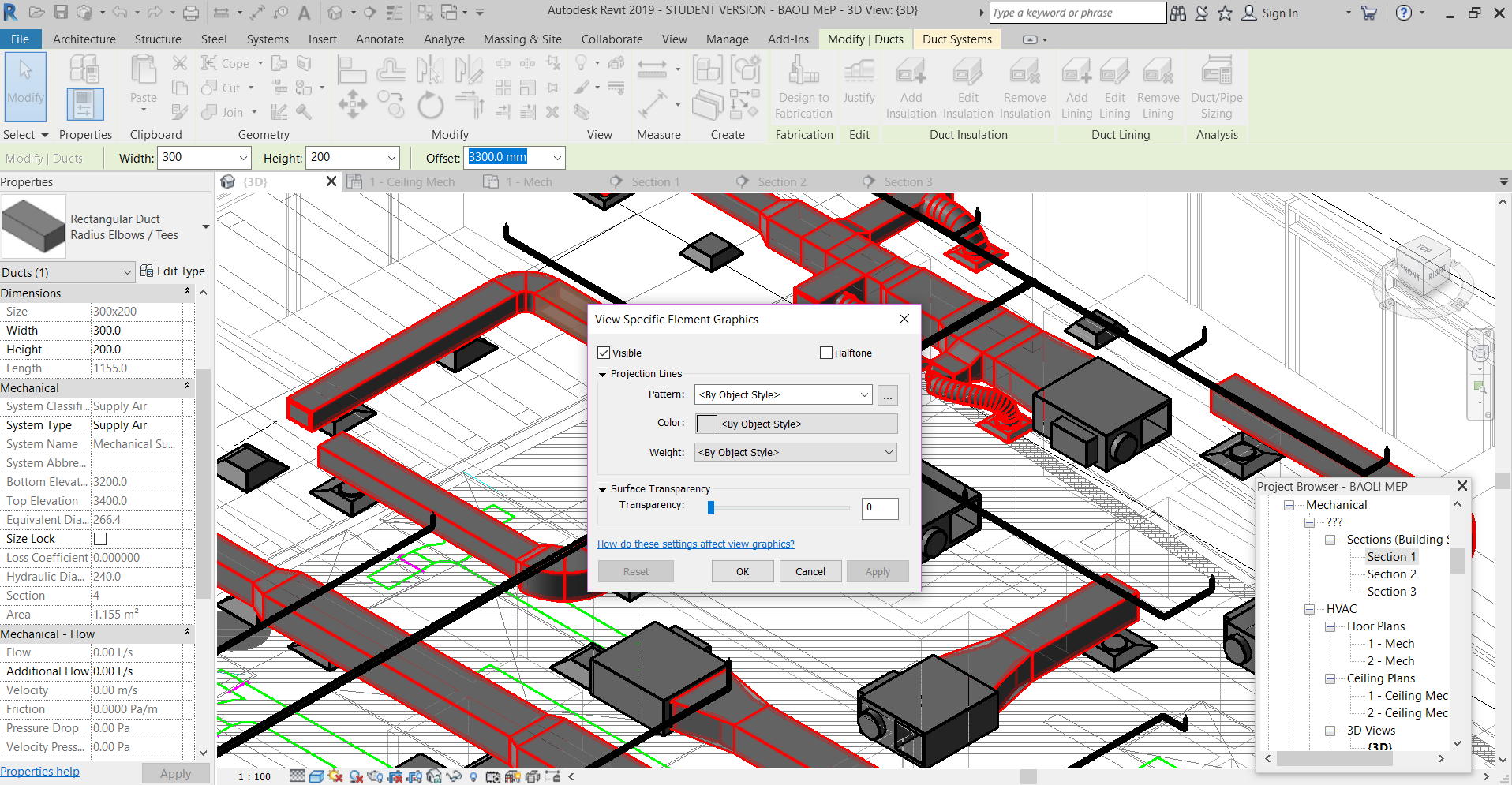
Task: Enable the Halftone option
Action: [x=825, y=353]
